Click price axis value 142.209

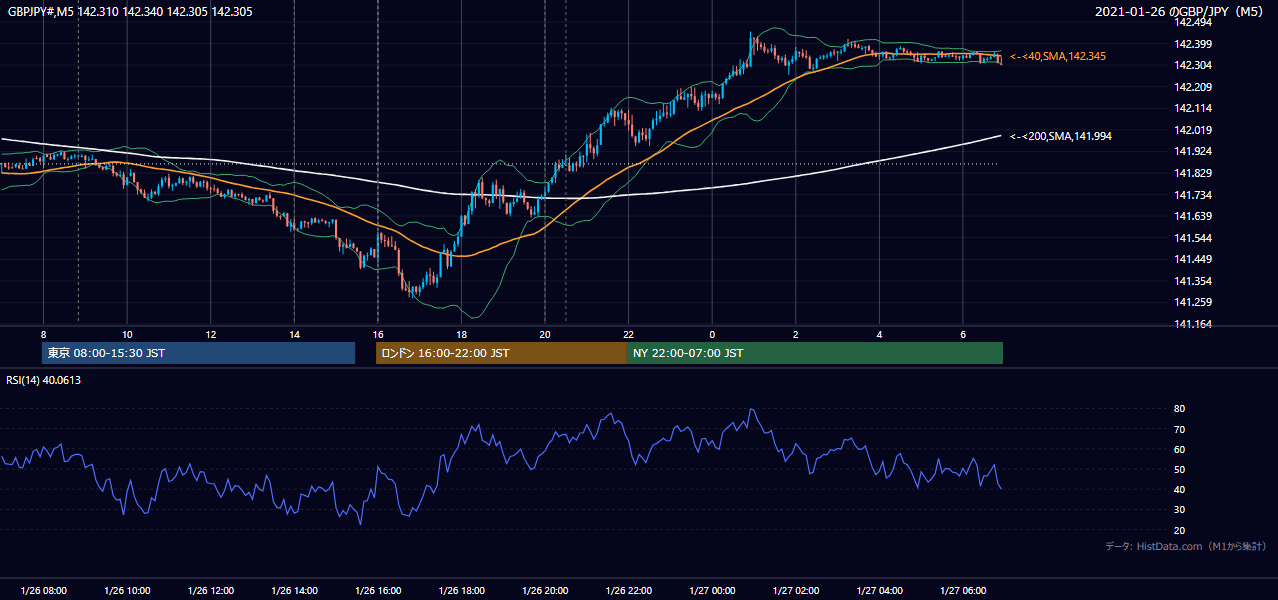point(1192,87)
